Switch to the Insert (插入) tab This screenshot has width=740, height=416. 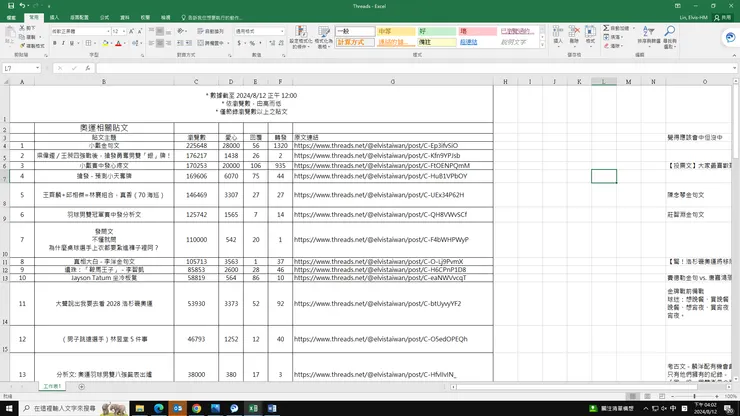coord(54,17)
